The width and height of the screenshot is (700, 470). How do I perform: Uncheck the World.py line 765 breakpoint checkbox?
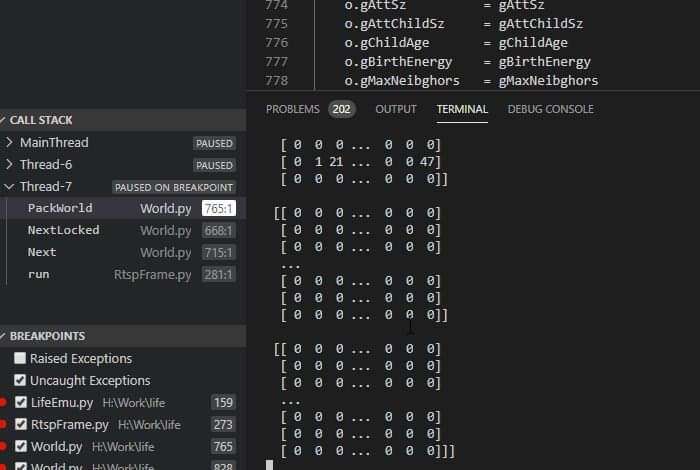coord(20,447)
